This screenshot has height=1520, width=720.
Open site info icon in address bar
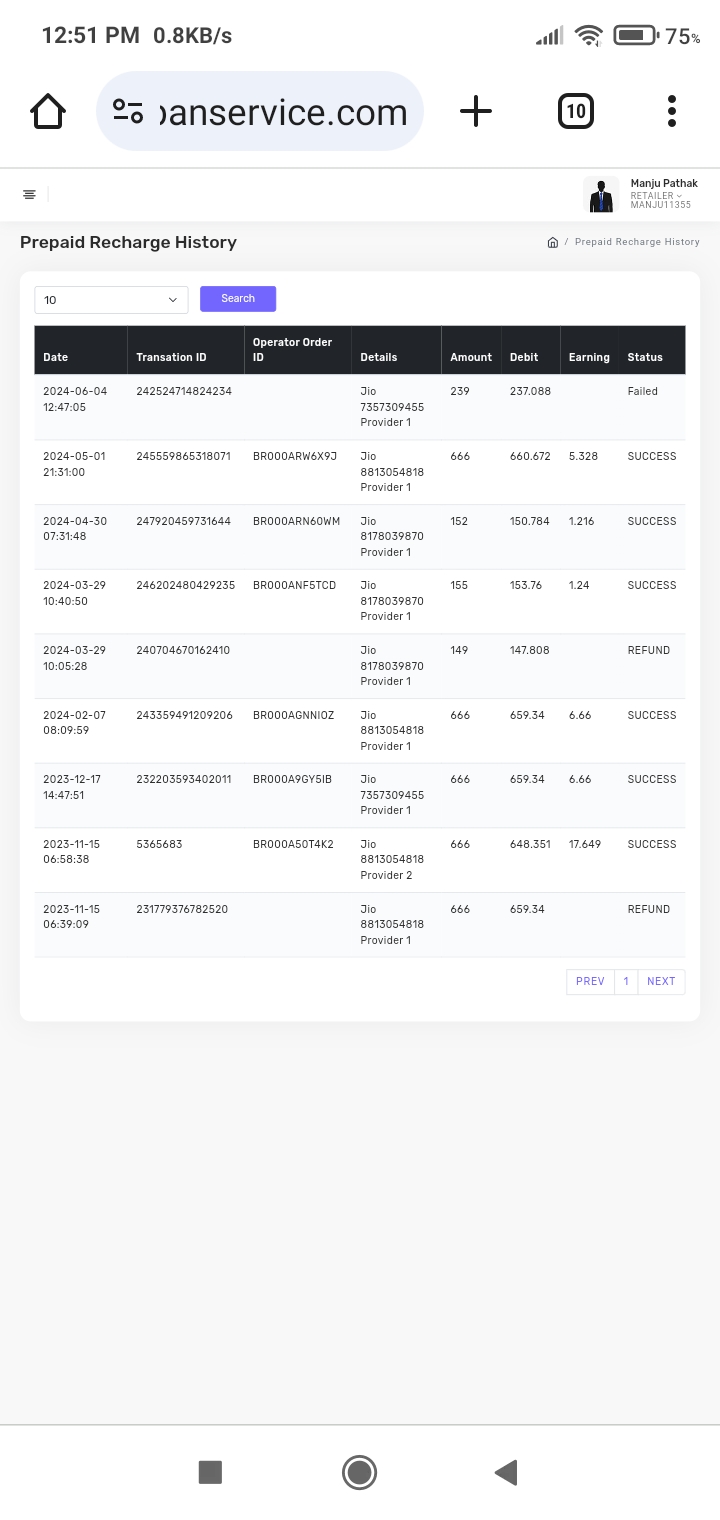[x=128, y=111]
